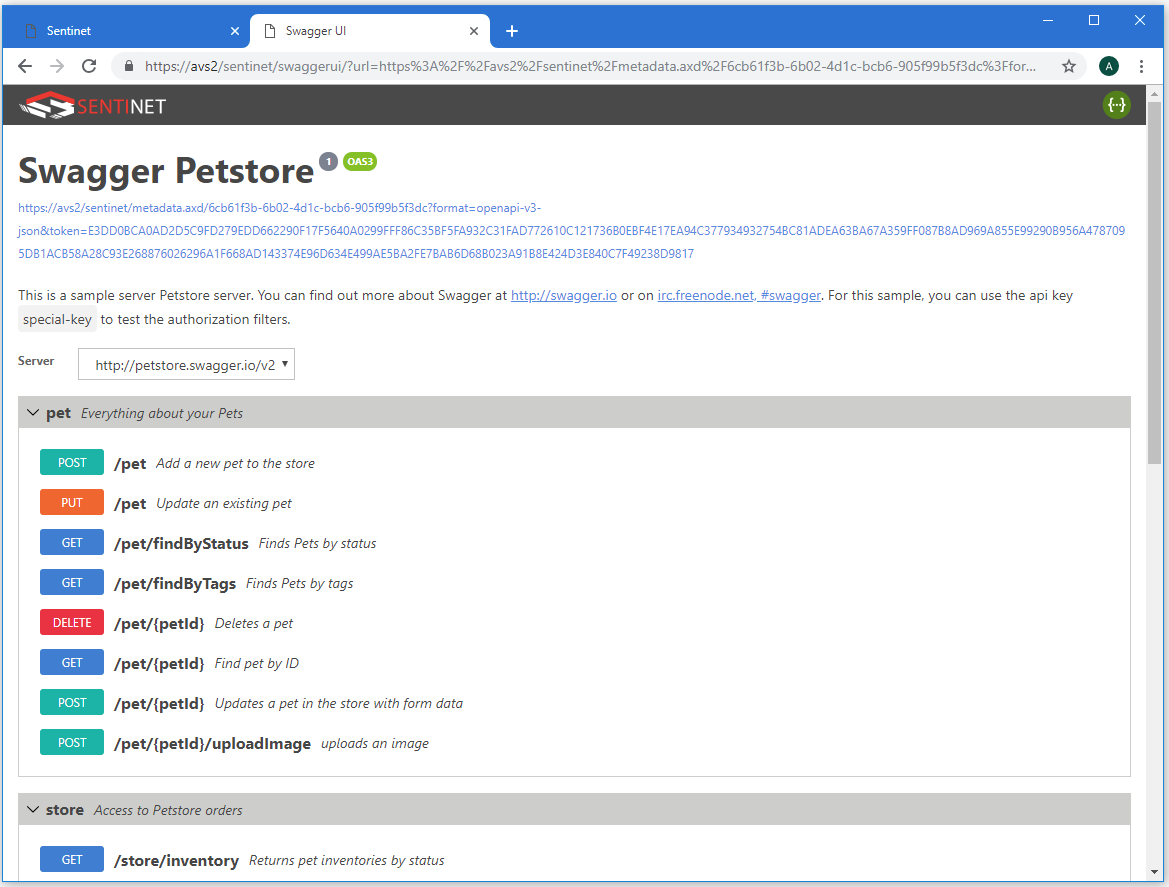Viewport: 1169px width, 887px height.
Task: Click the browser forward arrow
Action: click(x=57, y=66)
